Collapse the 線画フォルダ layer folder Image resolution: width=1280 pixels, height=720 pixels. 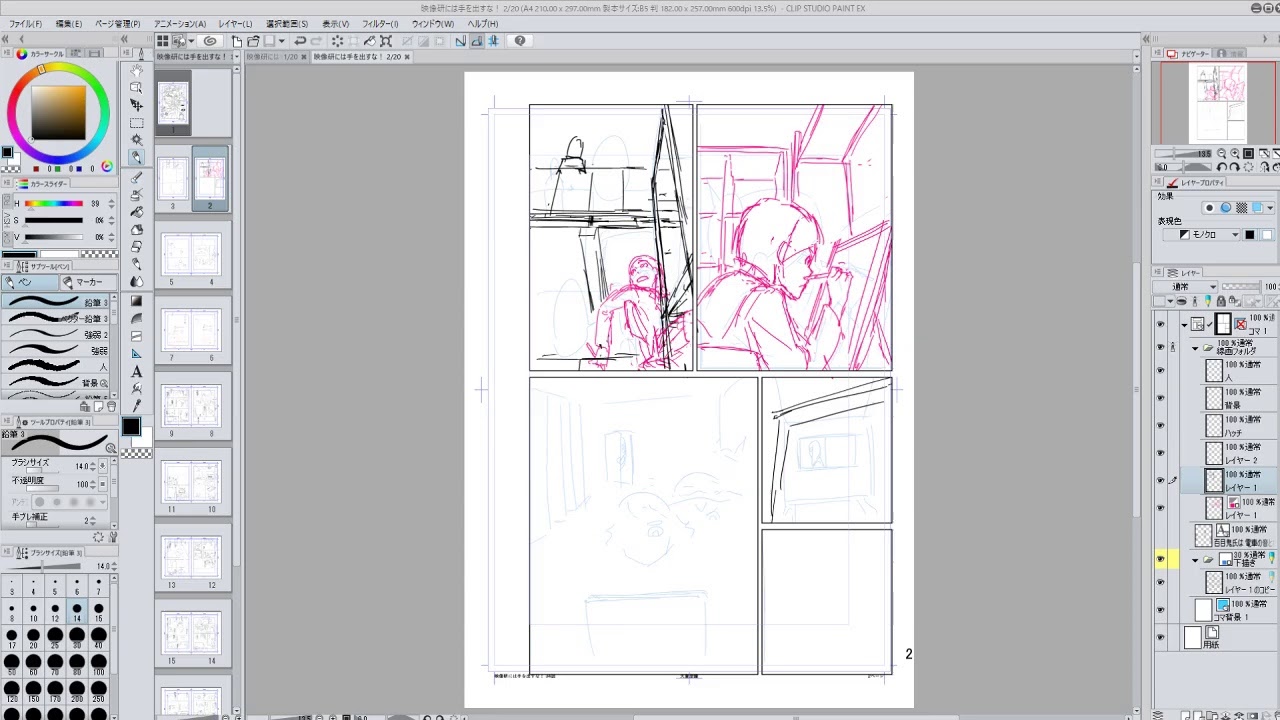point(1194,348)
